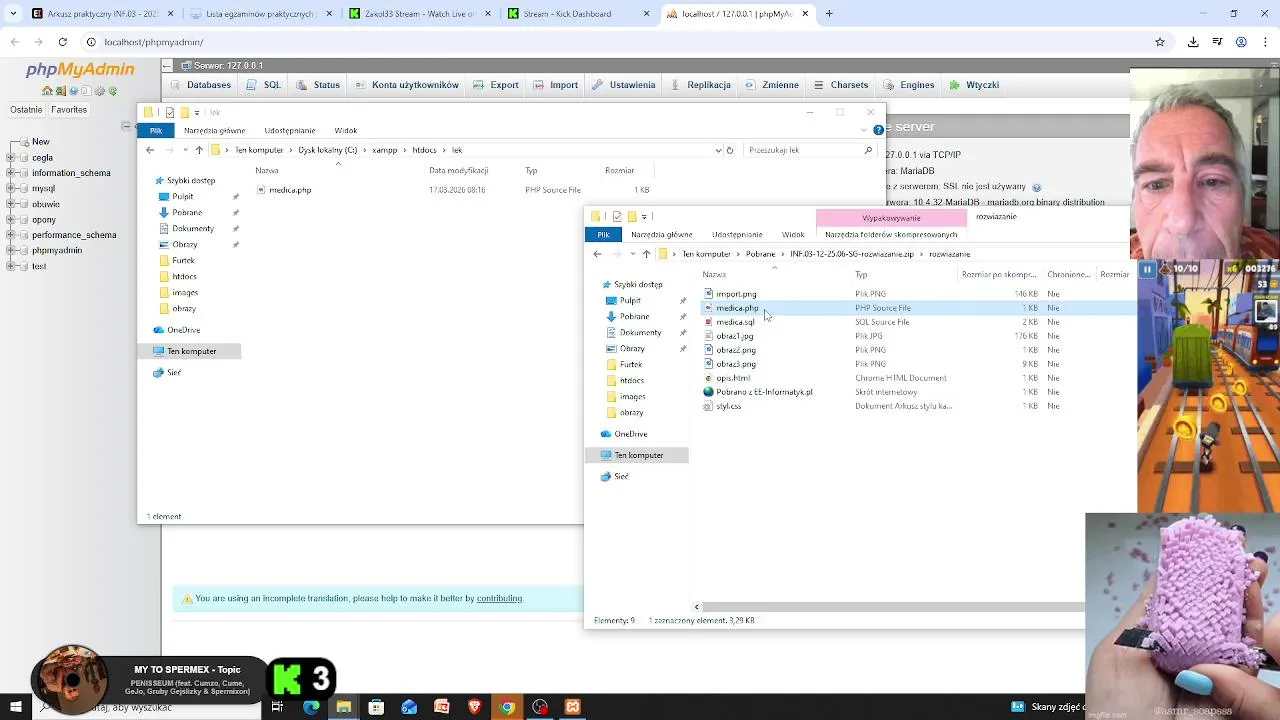Open the Import tab in phpMyAdmin

coord(555,85)
